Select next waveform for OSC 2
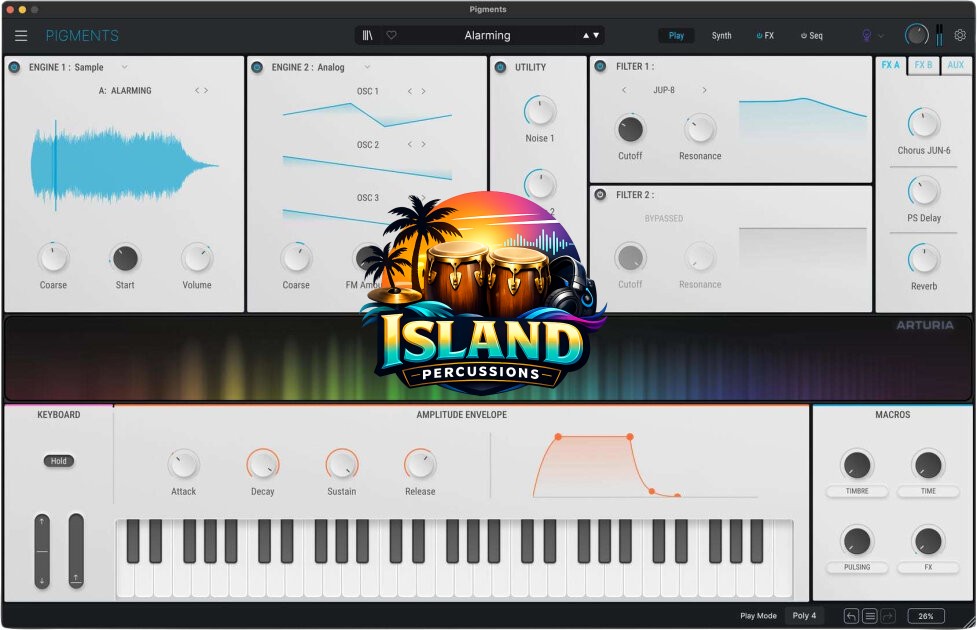Viewport: 977px width, 630px height. click(x=423, y=144)
